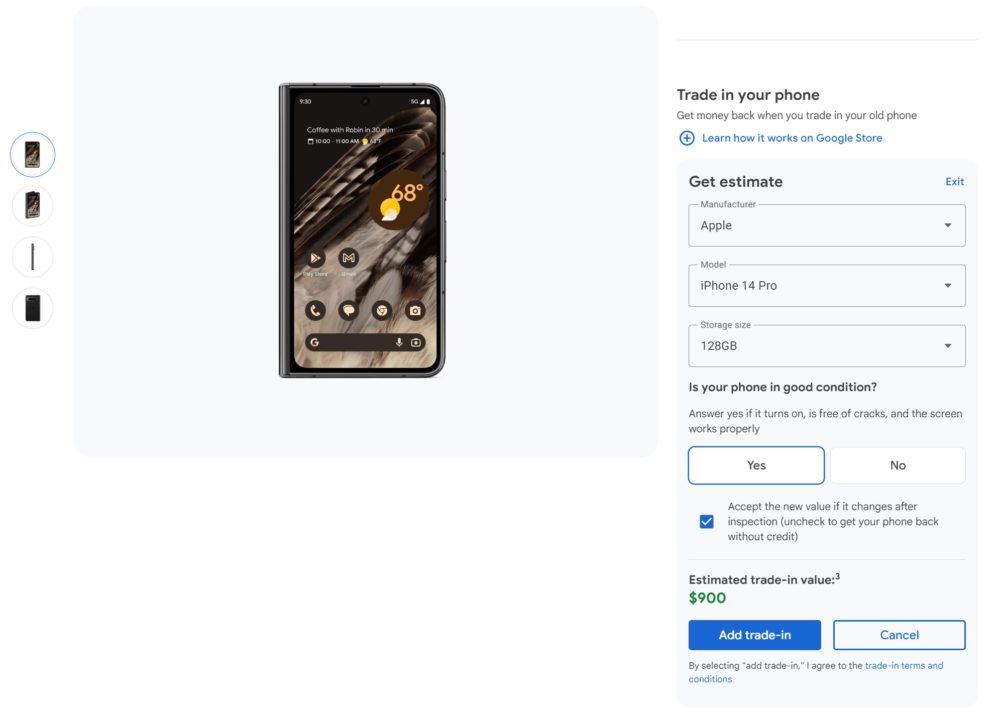This screenshot has width=1000, height=727.
Task: Click the Cancel button
Action: pos(899,635)
